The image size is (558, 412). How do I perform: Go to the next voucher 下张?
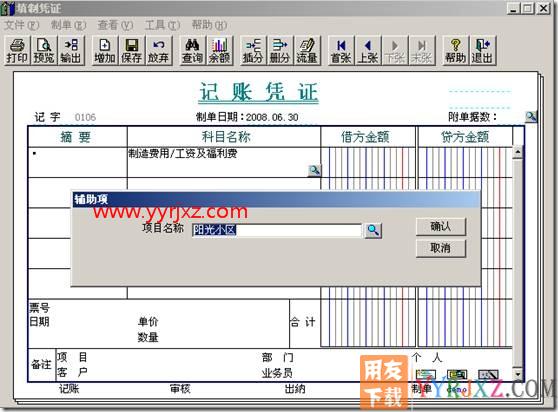coord(395,51)
